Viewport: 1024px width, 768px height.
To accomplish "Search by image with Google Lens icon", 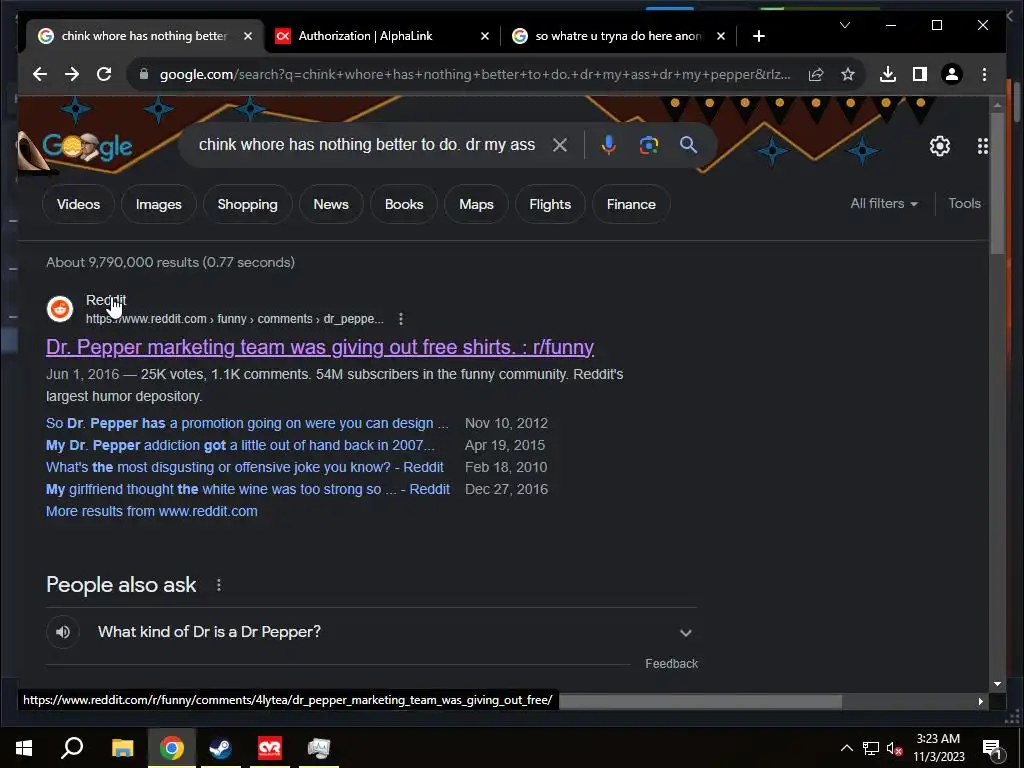I will coord(648,145).
